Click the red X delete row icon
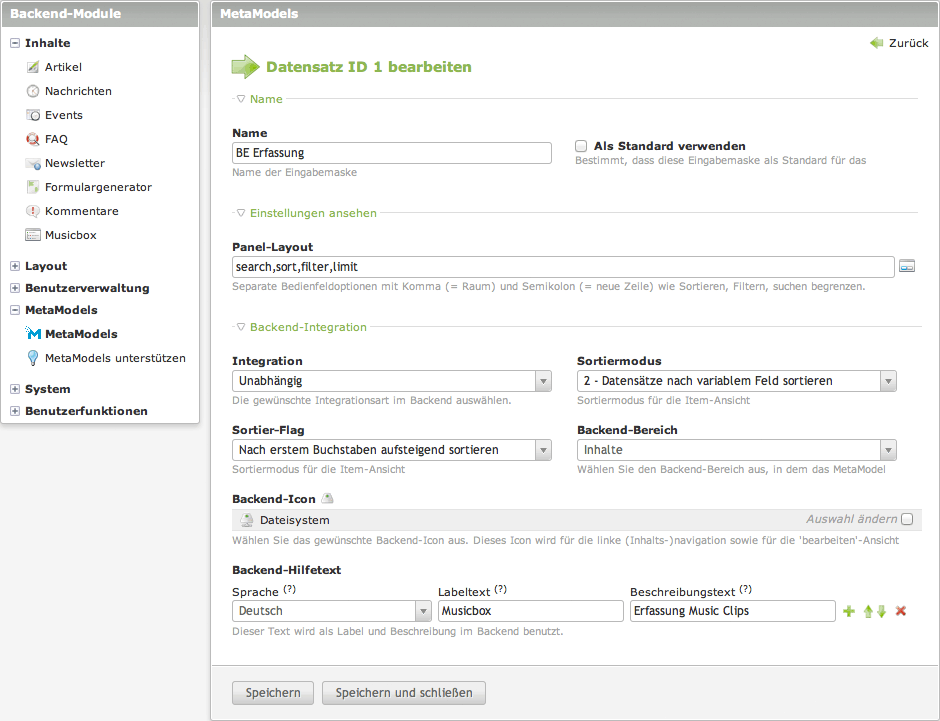This screenshot has width=940, height=721. [x=900, y=611]
